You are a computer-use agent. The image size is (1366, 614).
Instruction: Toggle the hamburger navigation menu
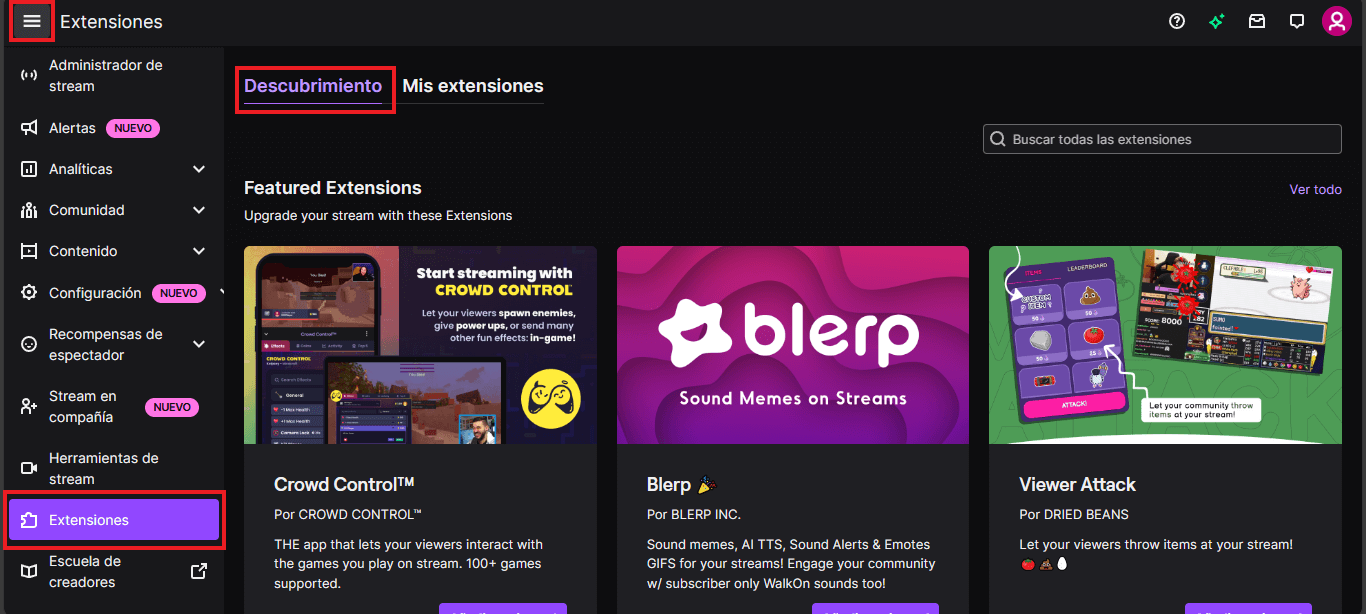[x=32, y=21]
